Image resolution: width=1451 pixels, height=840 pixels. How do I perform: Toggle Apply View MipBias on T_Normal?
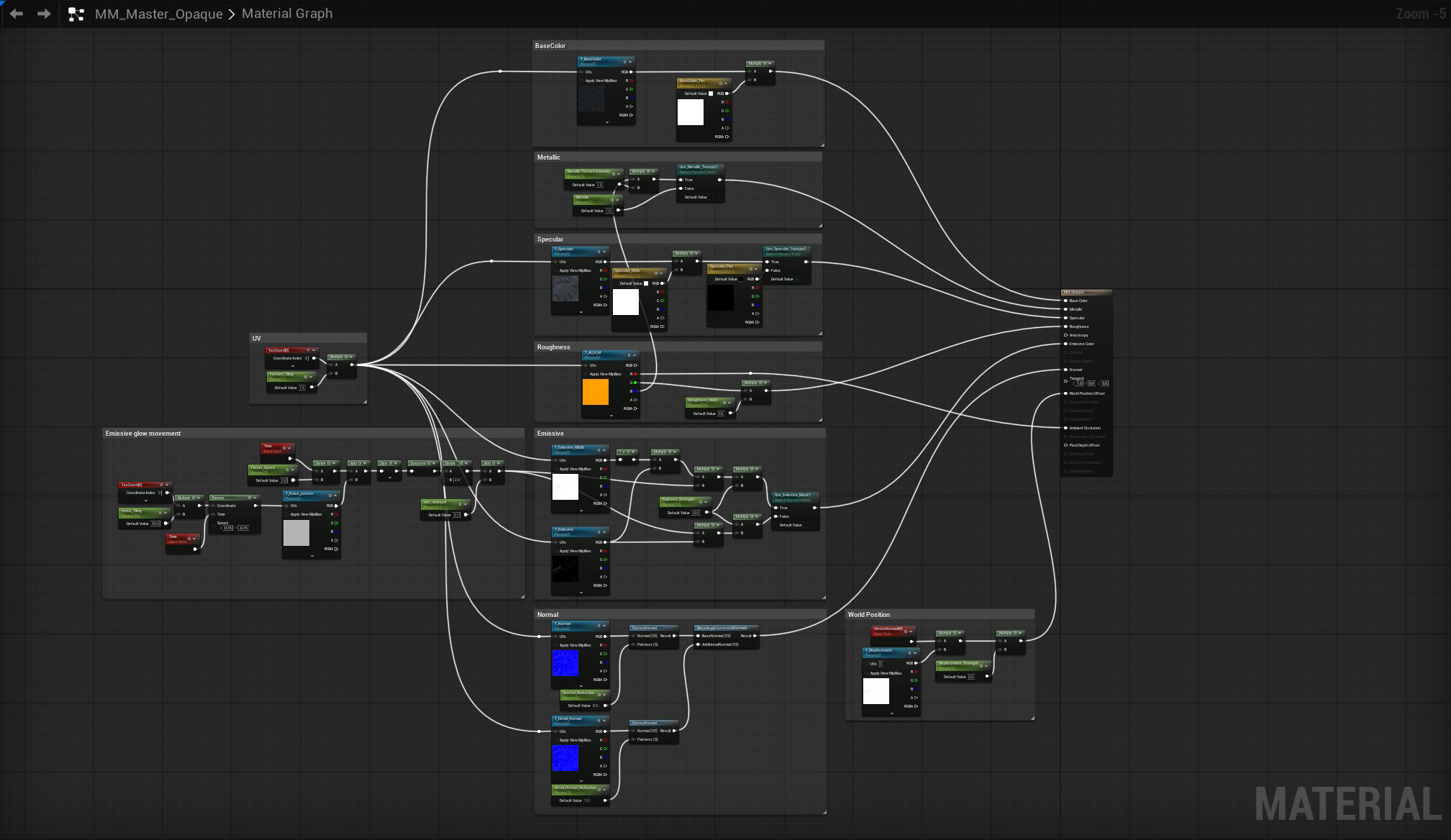pos(556,645)
